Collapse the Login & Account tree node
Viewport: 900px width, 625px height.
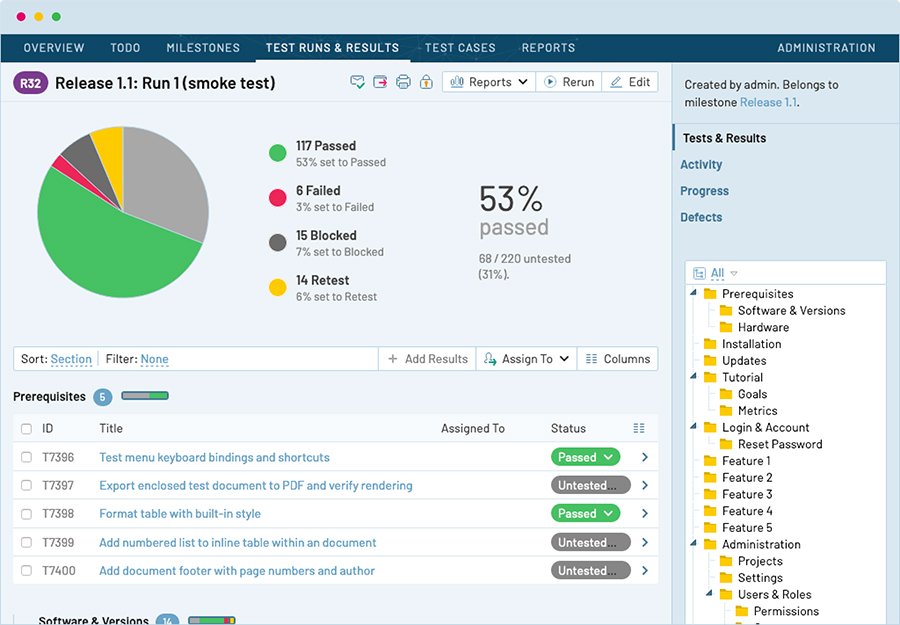[694, 427]
